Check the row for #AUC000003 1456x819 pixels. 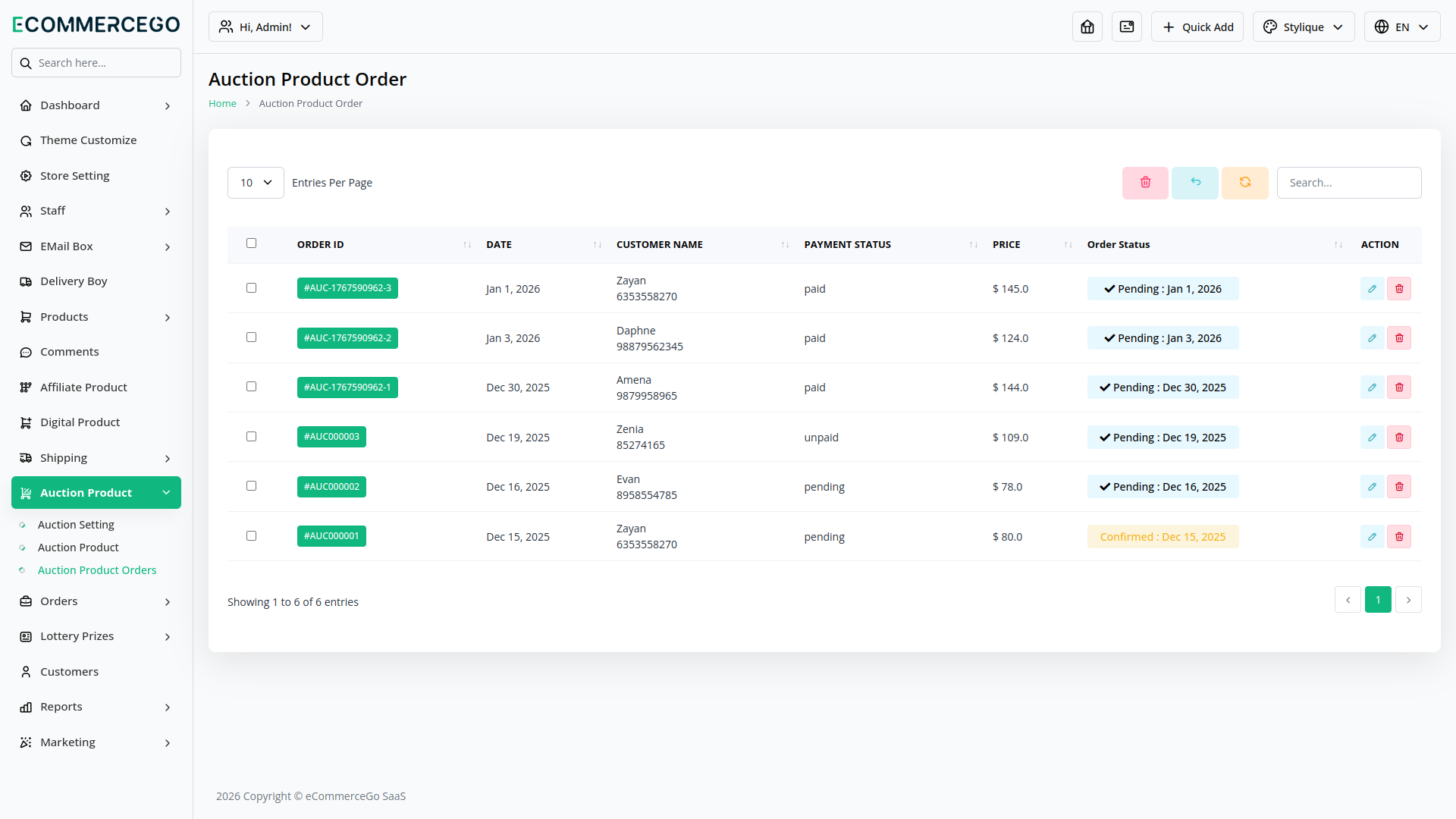click(x=251, y=437)
